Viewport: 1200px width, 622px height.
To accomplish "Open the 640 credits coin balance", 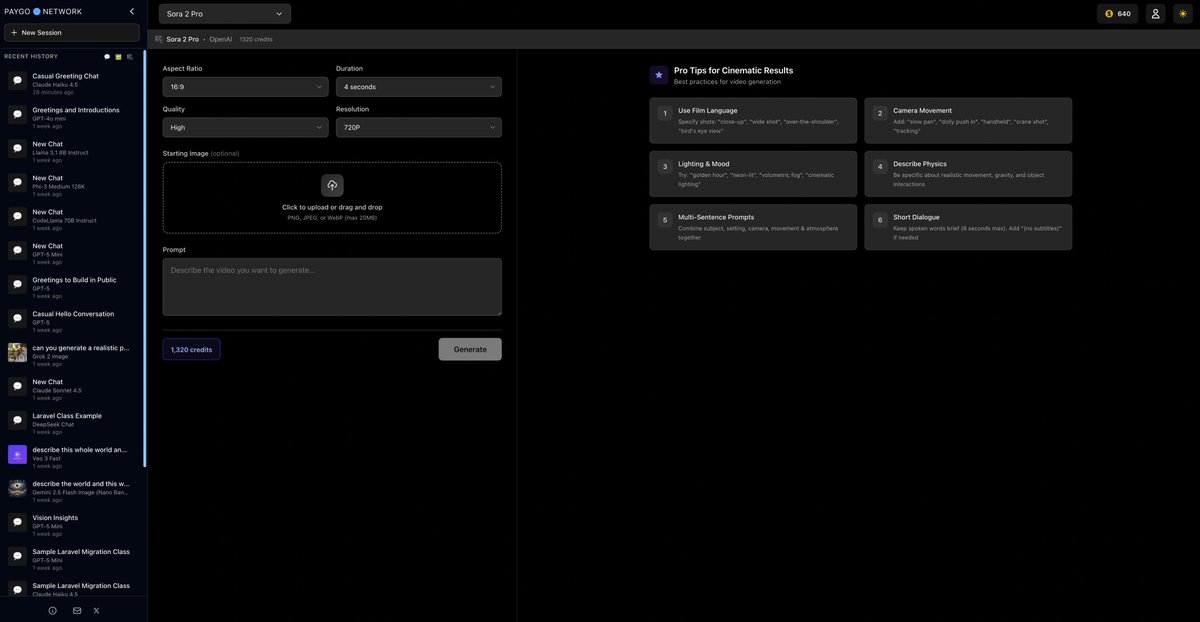I will [1117, 14].
